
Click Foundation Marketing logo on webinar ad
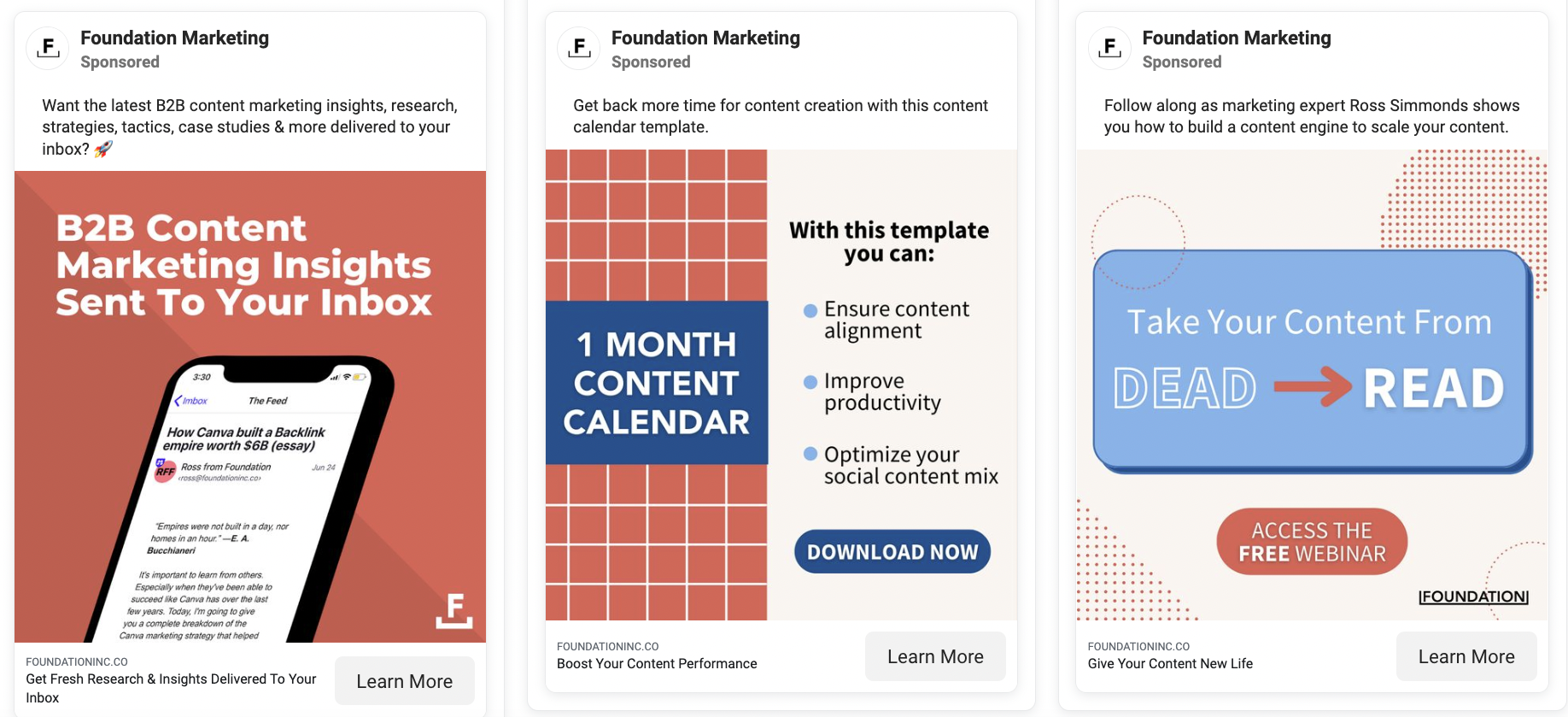coord(1110,49)
